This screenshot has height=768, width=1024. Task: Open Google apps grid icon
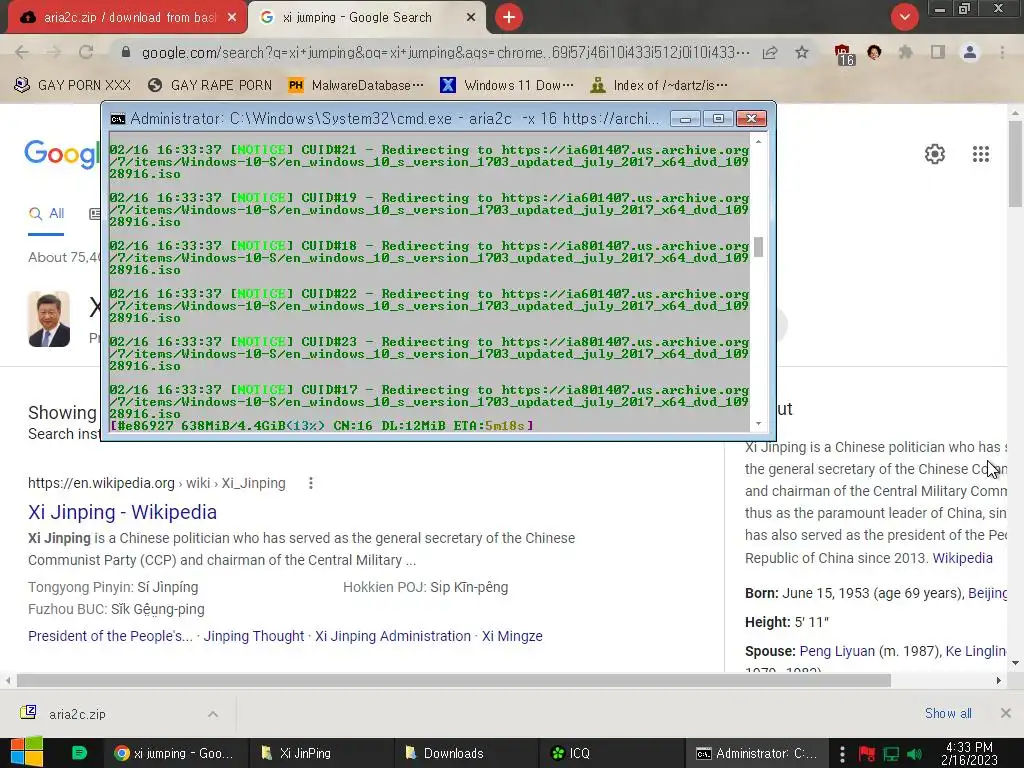(x=981, y=154)
